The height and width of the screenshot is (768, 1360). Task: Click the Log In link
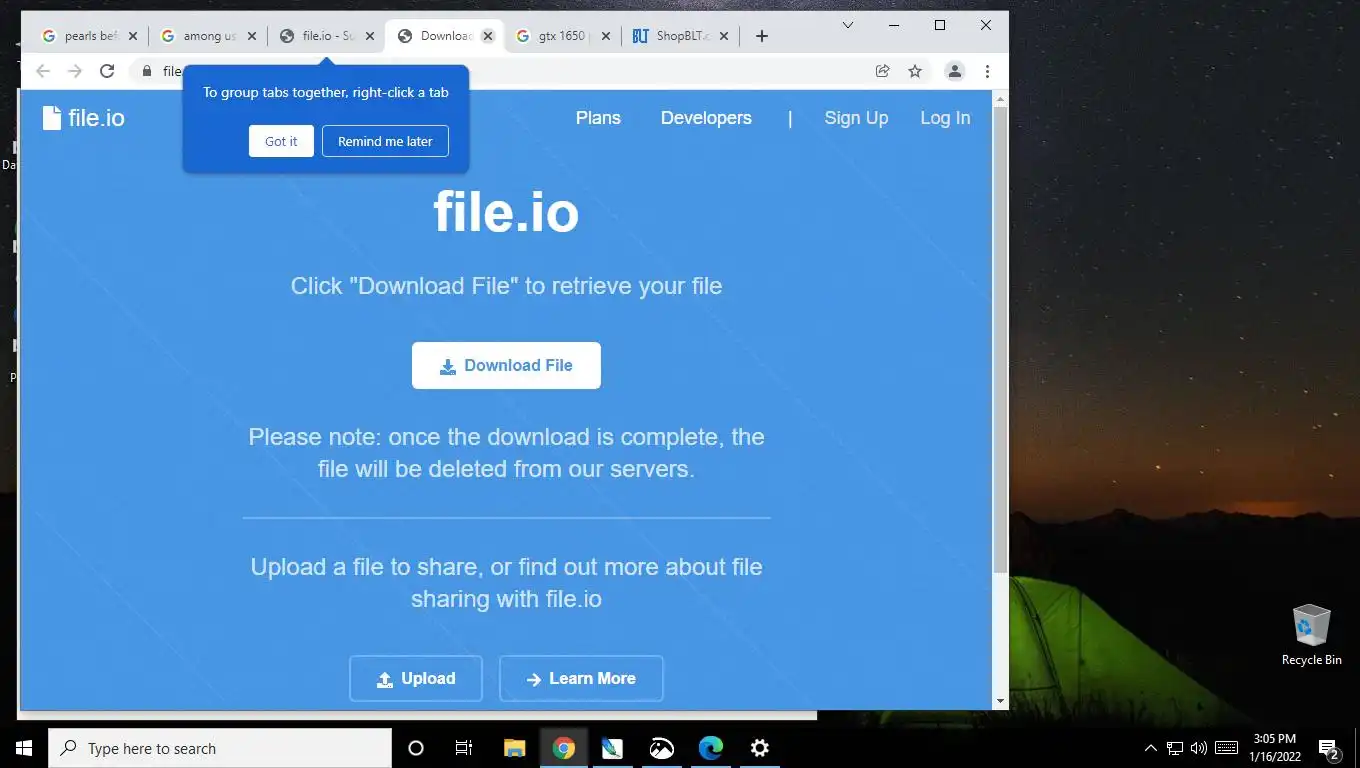tap(945, 118)
